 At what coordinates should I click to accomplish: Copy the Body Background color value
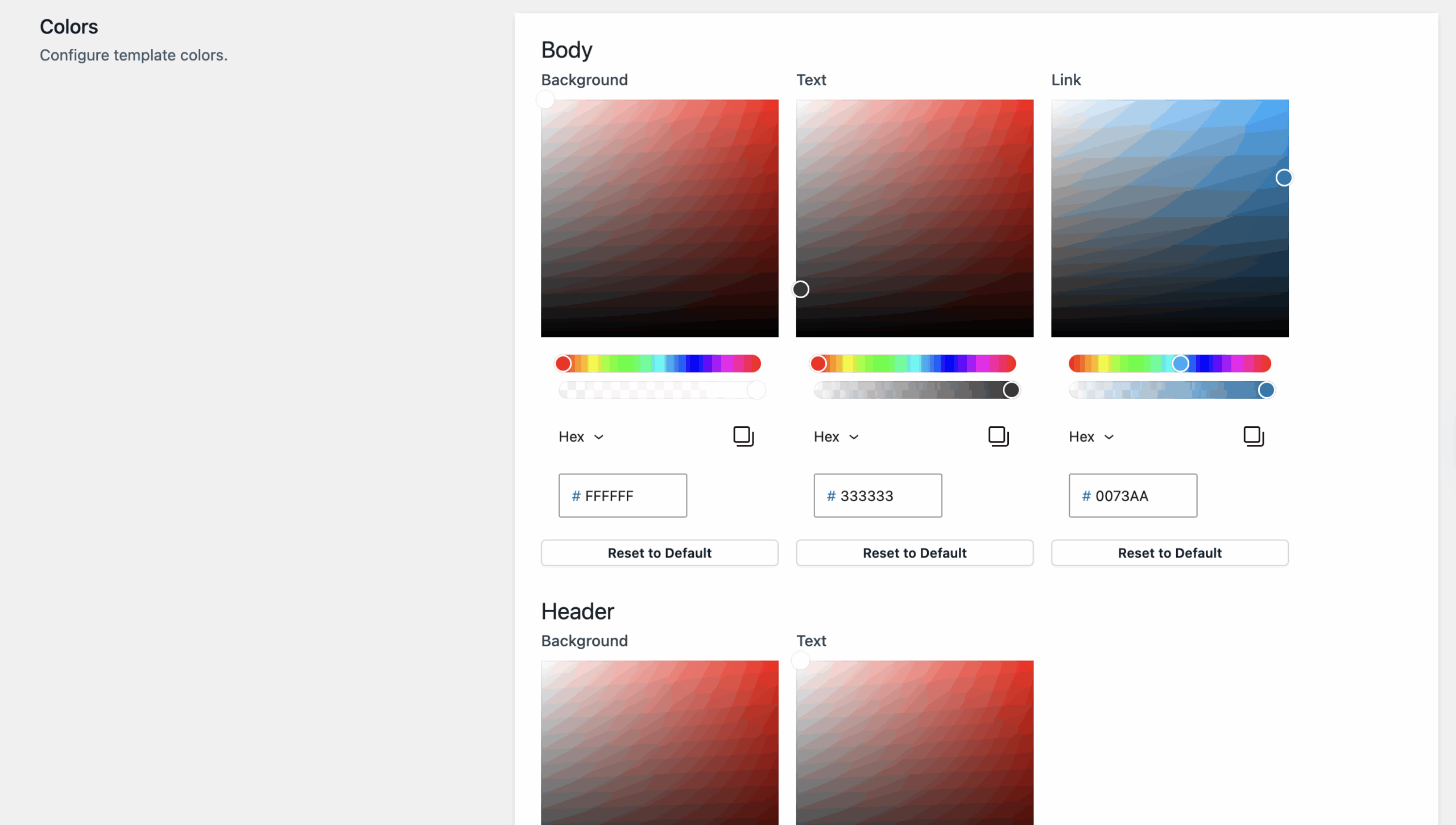click(x=743, y=436)
